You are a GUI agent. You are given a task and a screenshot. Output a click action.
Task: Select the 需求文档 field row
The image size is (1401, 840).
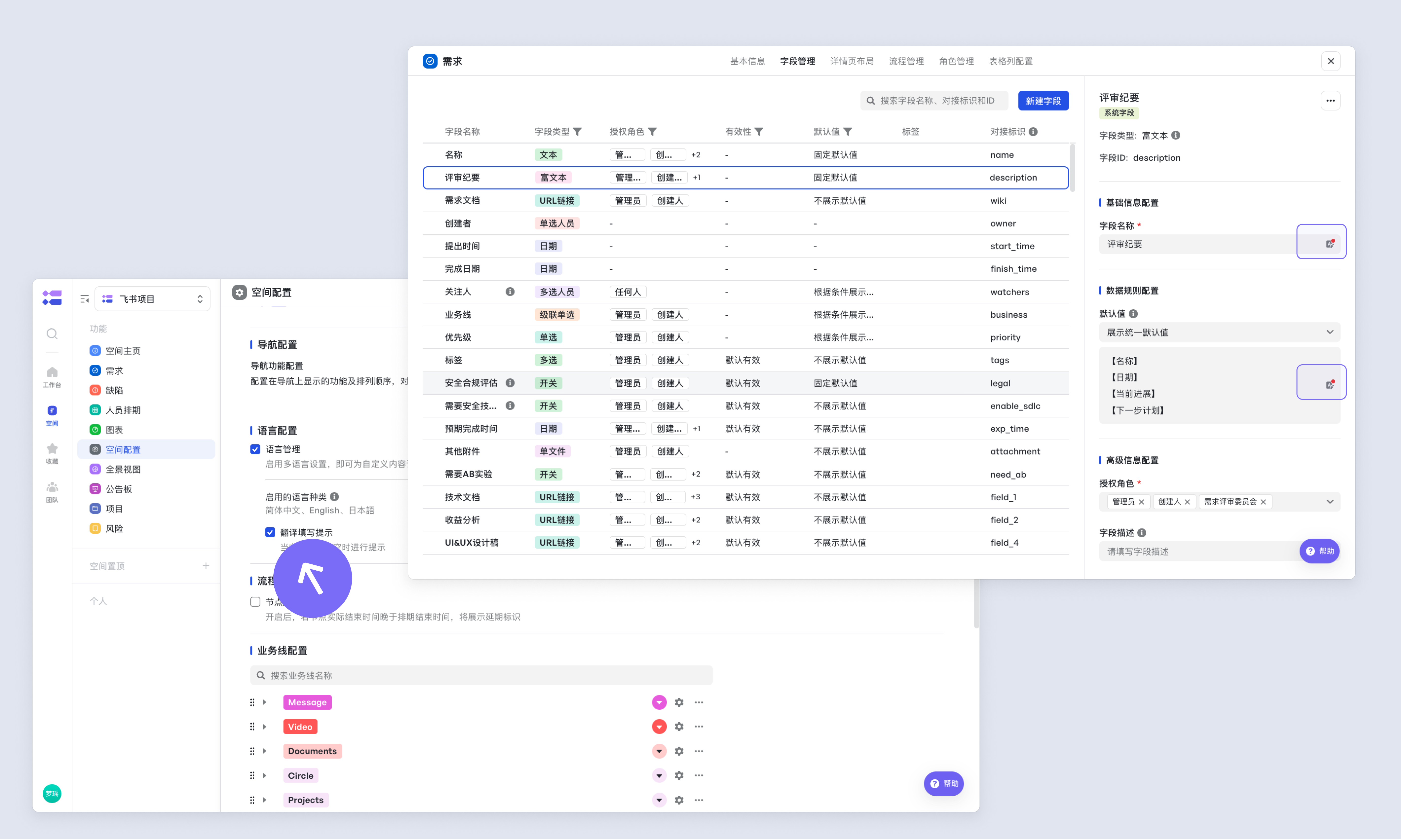pyautogui.click(x=746, y=200)
